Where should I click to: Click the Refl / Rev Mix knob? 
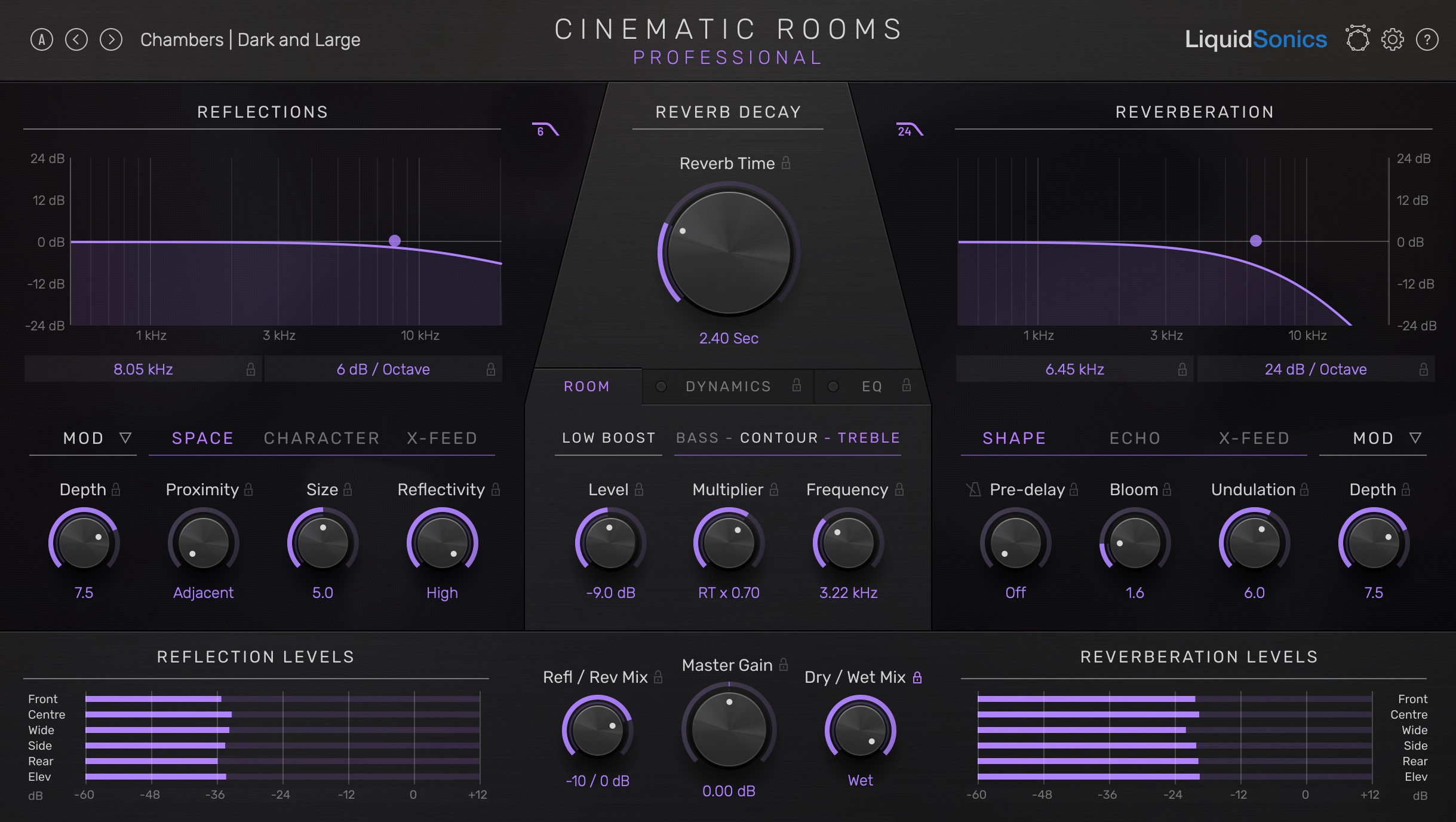[597, 729]
